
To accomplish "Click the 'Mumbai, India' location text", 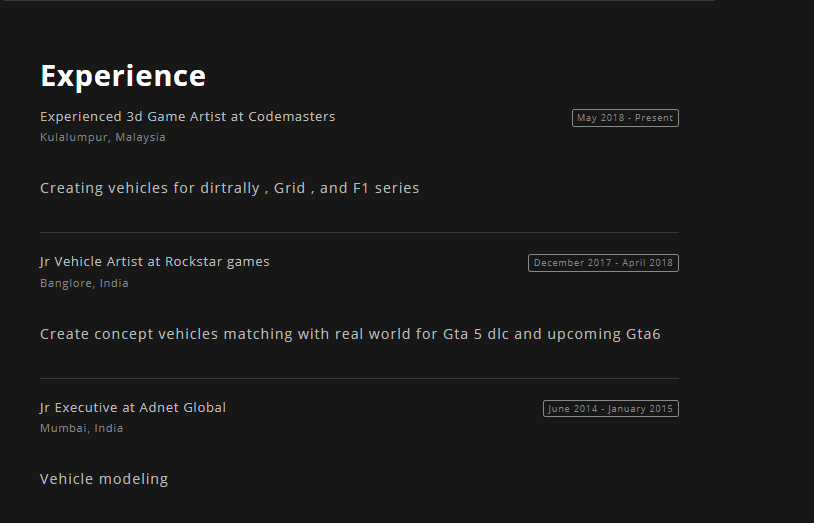I will tap(82, 429).
